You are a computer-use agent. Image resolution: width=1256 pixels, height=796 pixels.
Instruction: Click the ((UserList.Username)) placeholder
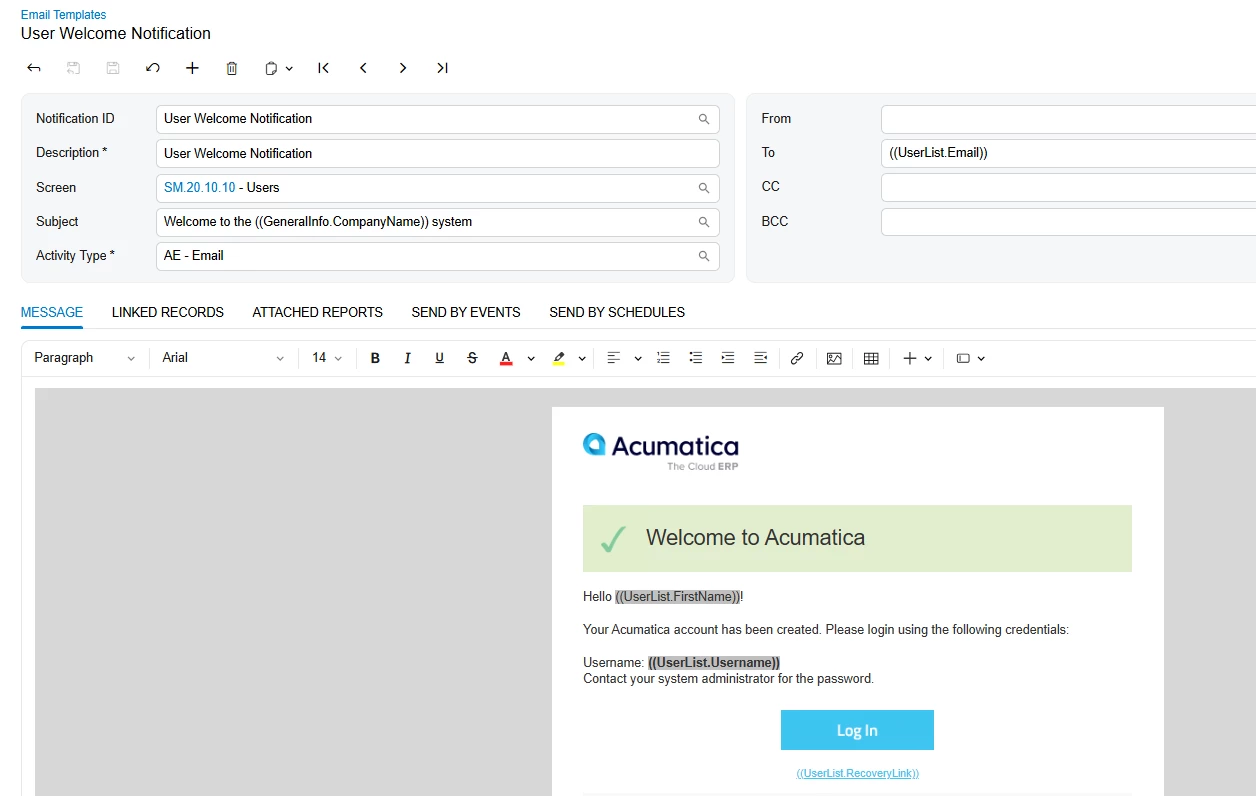pyautogui.click(x=714, y=662)
